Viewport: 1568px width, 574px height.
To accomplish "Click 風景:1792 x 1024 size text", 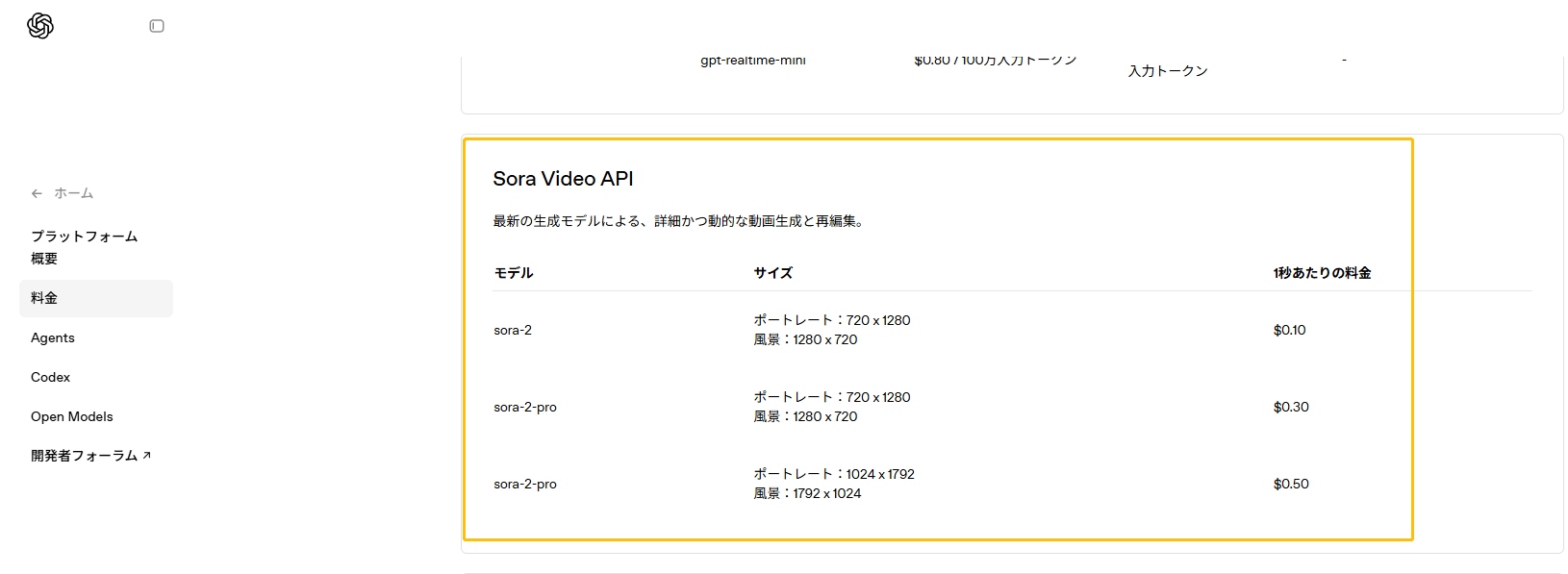I will 807,493.
